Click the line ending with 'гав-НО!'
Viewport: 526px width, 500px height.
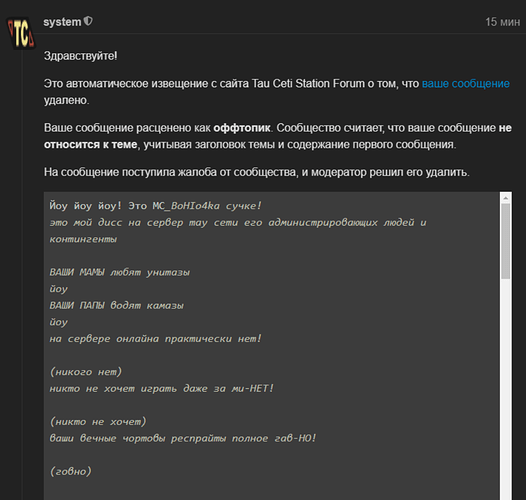[183, 438]
